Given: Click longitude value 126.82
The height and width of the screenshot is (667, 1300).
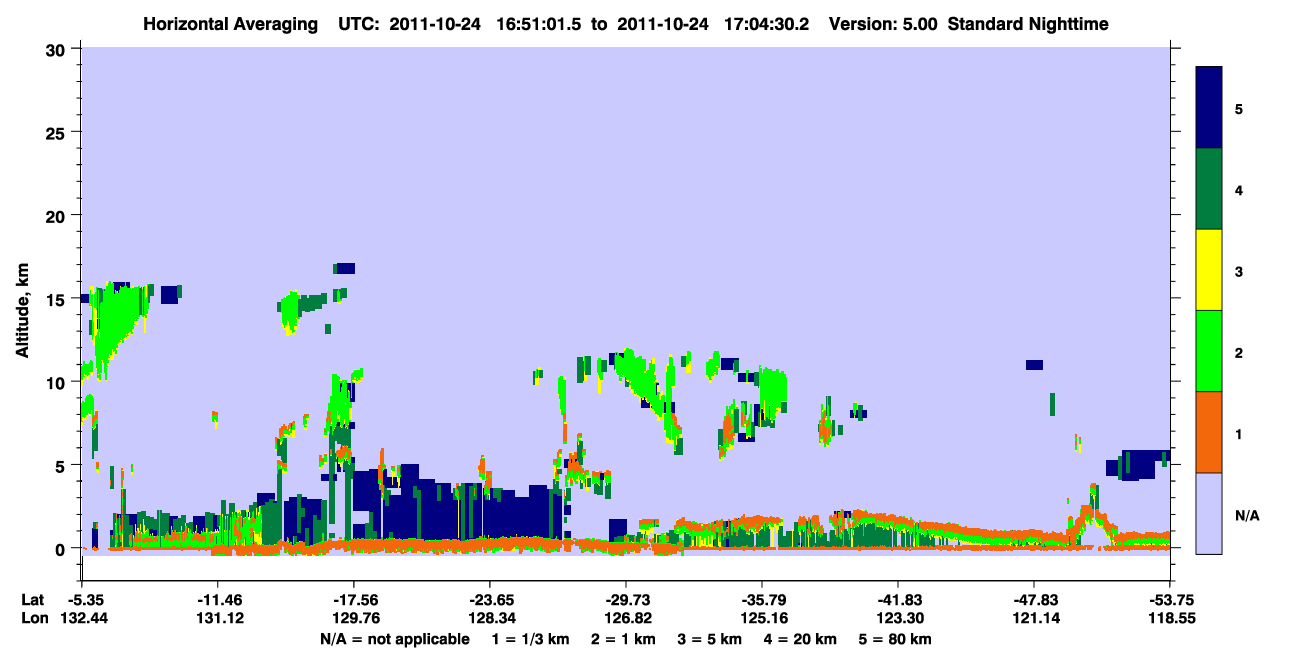Looking at the screenshot, I should [x=626, y=618].
